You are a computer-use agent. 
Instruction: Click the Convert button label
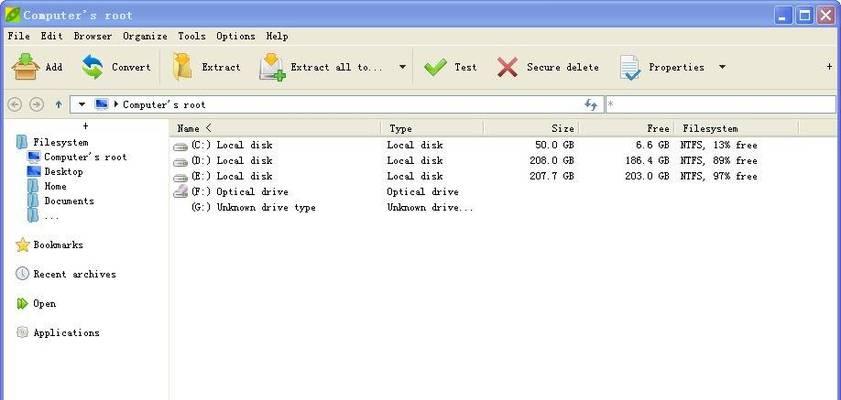pos(131,67)
